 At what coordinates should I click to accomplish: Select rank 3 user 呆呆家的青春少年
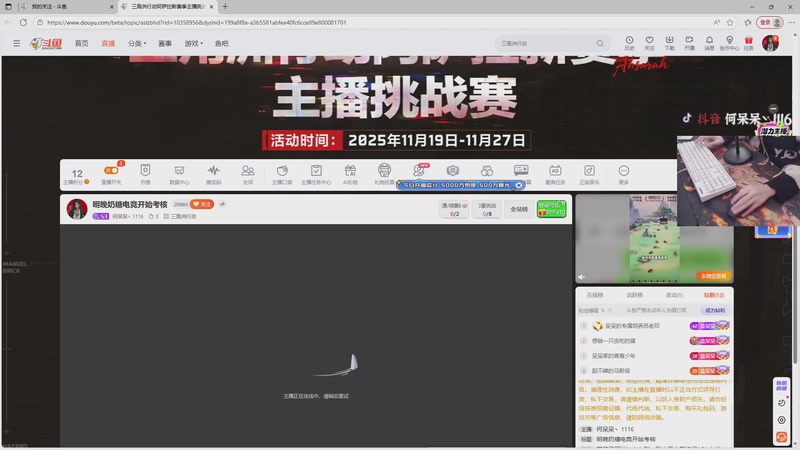point(655,356)
